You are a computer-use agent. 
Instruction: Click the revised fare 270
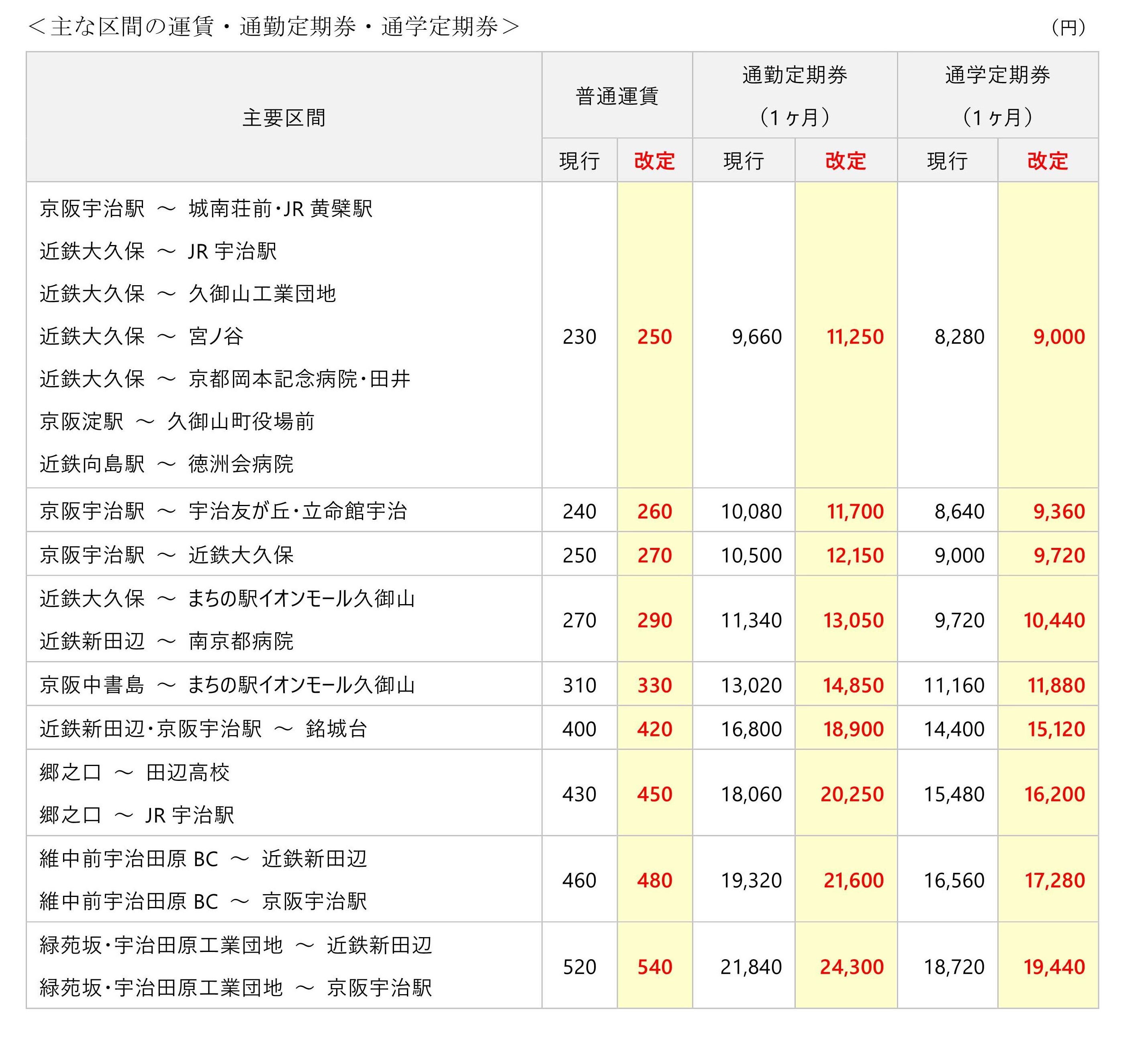point(654,556)
